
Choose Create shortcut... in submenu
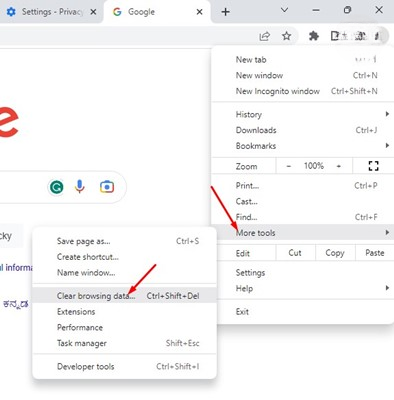(124, 257)
